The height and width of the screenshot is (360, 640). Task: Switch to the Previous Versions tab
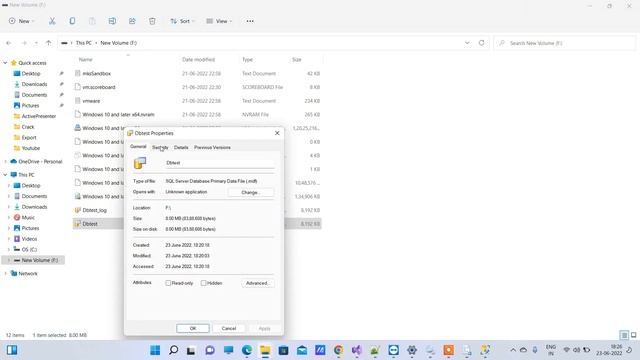[212, 147]
